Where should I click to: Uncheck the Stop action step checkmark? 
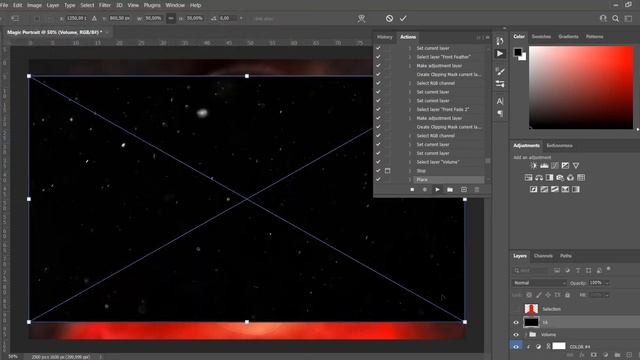(378, 171)
